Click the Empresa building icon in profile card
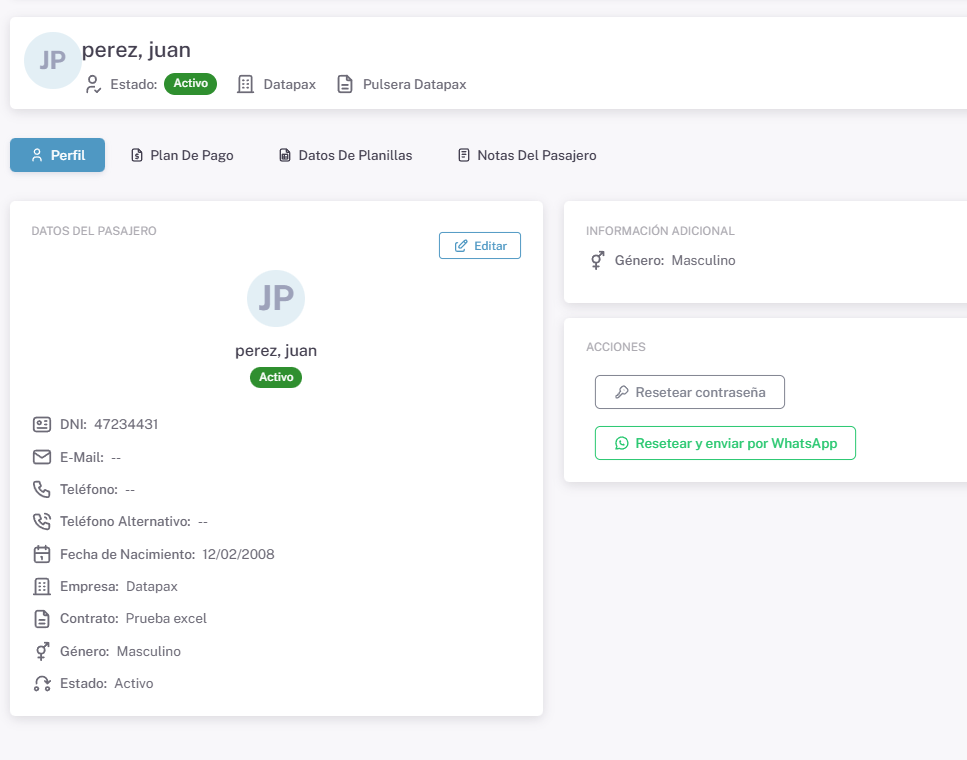Screen dimensions: 967x760 [42, 586]
